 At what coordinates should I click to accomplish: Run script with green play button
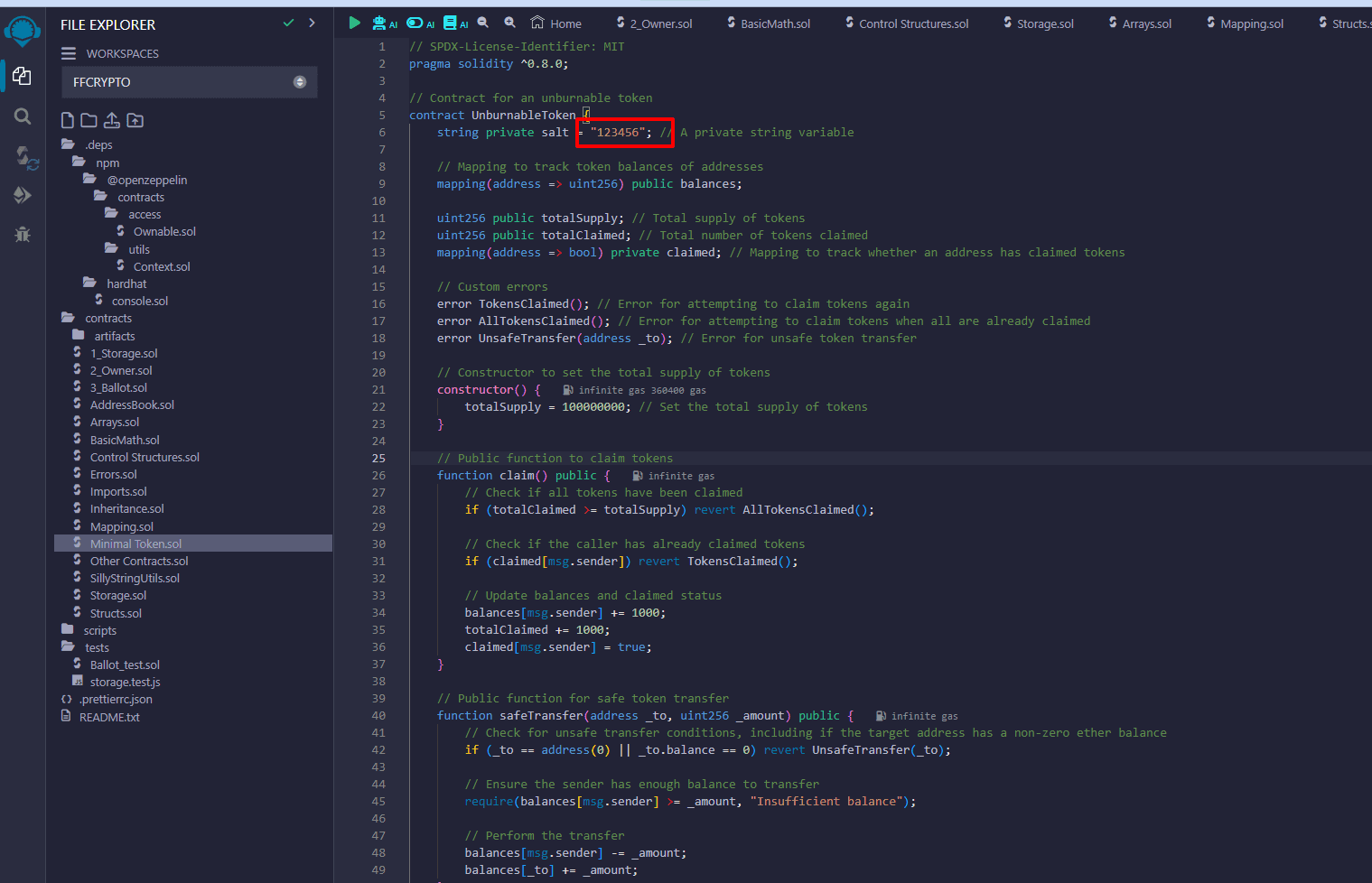coord(354,23)
